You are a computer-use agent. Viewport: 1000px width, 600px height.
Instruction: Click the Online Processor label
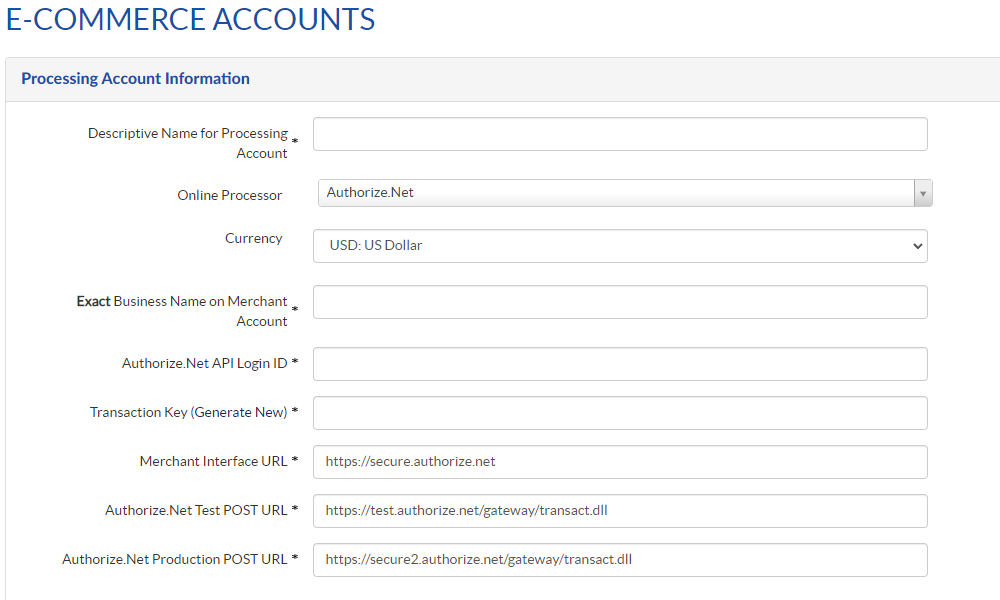(x=230, y=195)
